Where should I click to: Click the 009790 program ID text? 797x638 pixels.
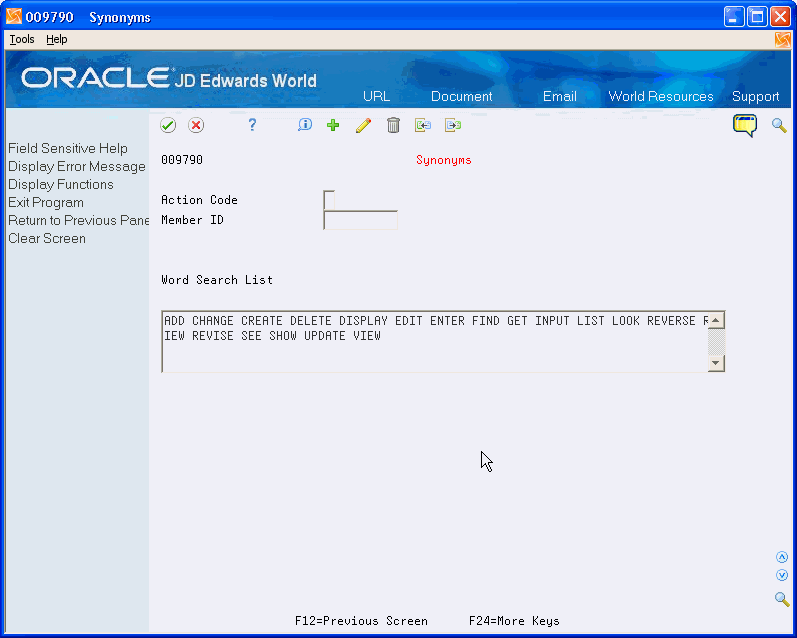coord(182,160)
